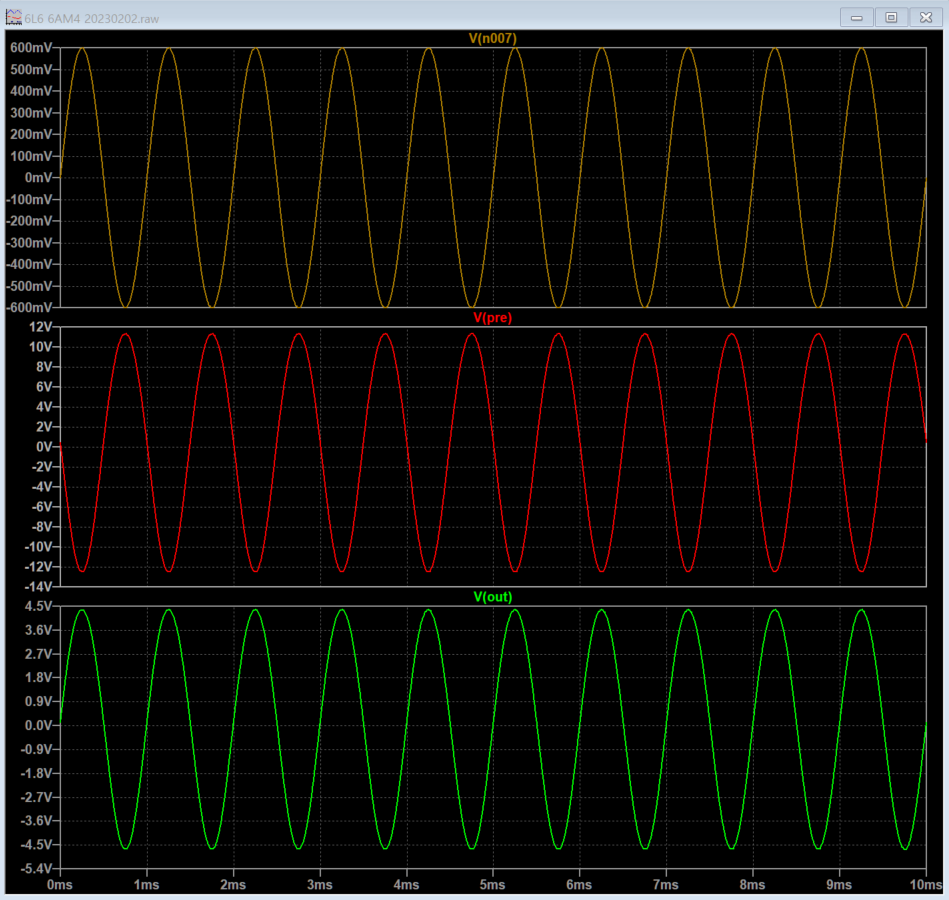Click the 2ms time axis label
This screenshot has width=949, height=900.
pos(233,885)
